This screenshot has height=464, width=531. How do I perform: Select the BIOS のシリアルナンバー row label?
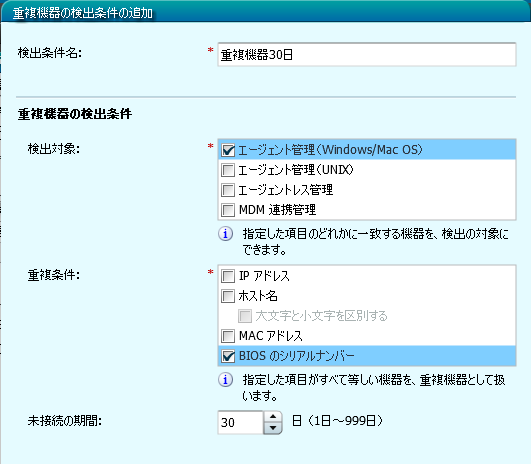296,356
